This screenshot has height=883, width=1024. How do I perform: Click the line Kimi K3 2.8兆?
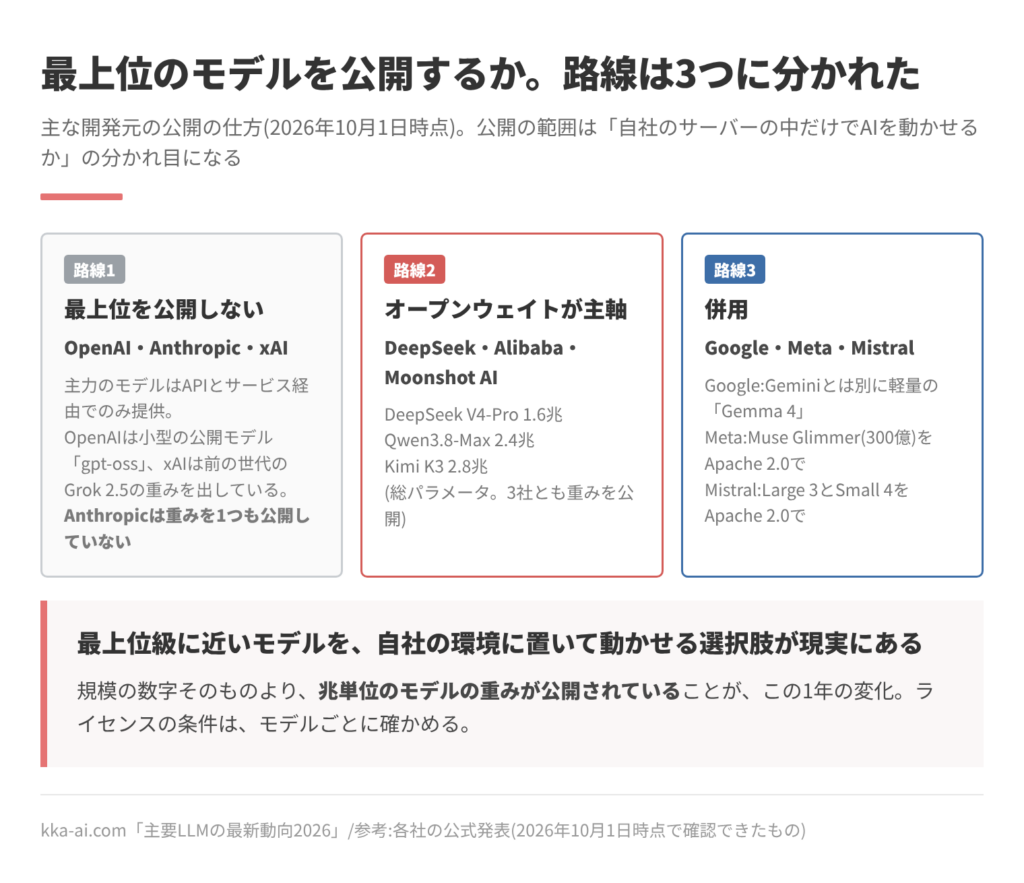pos(436,467)
